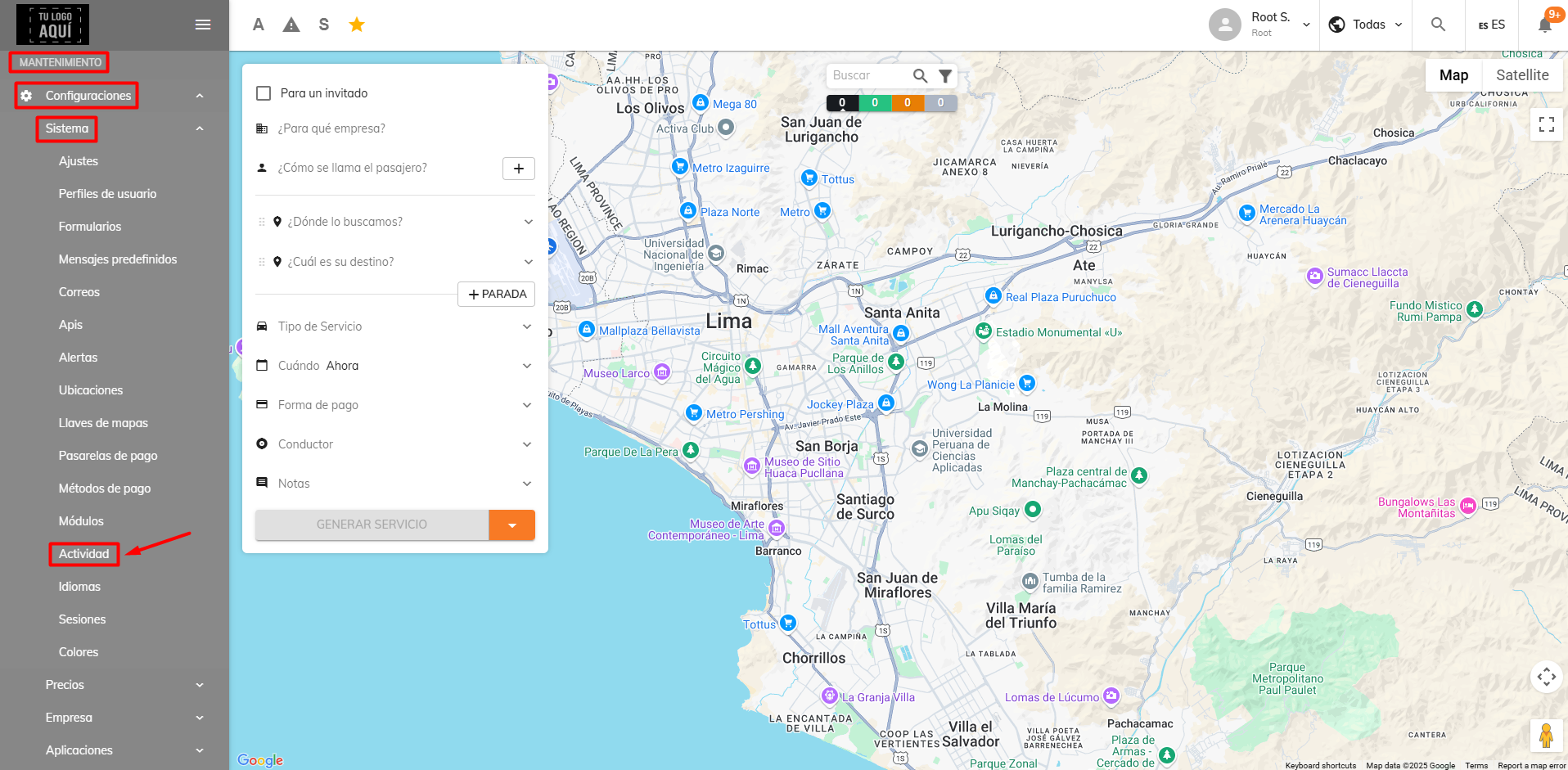Switch map to Satellite view
This screenshot has width=1568, height=770.
pos(1522,75)
